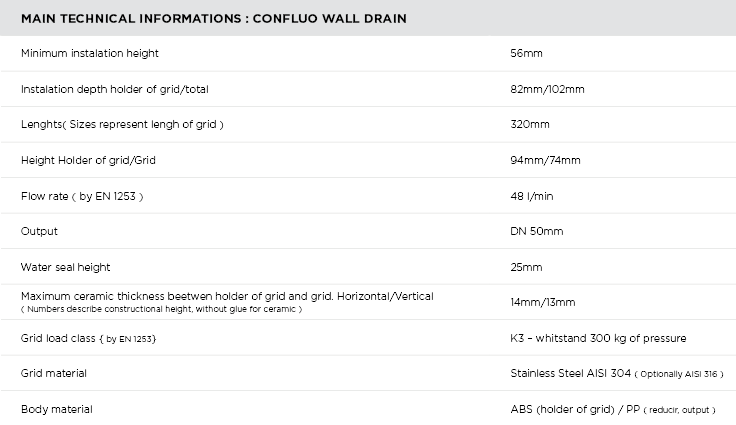Click the 'Grid load class' label
736x425 pixels.
pyautogui.click(x=88, y=338)
